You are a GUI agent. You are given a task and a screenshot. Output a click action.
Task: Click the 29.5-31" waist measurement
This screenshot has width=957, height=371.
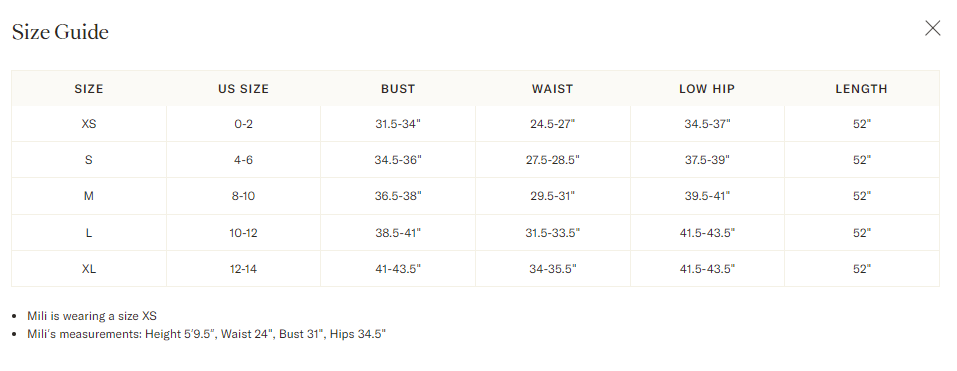(552, 196)
